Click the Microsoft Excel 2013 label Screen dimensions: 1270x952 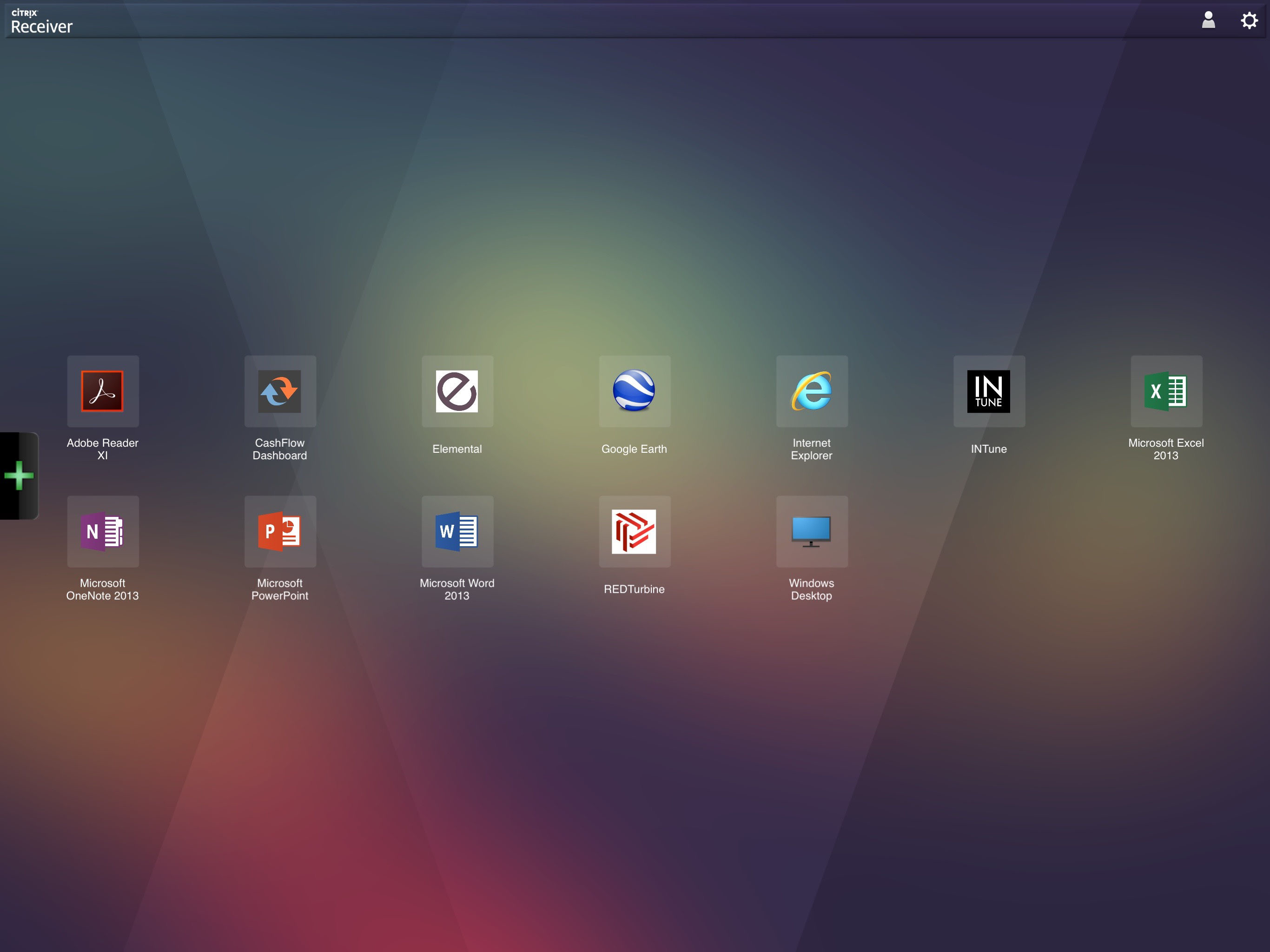pos(1165,449)
